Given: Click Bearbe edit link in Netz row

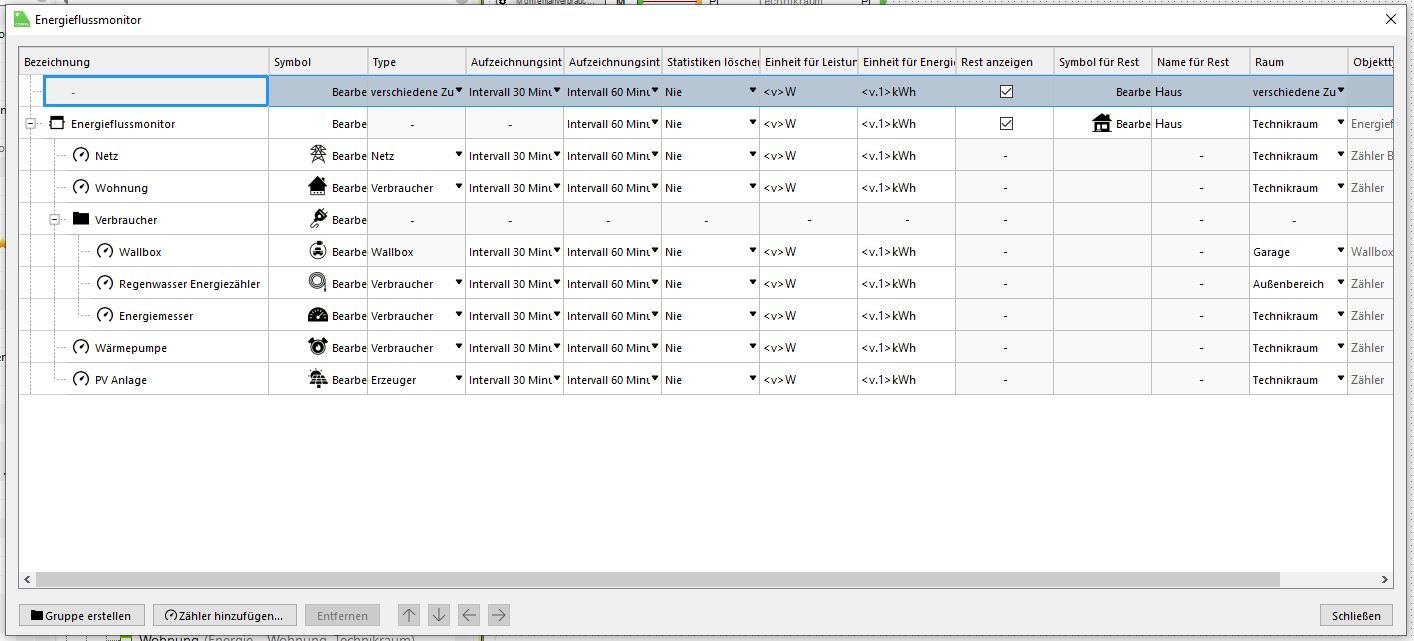Looking at the screenshot, I should tap(349, 156).
